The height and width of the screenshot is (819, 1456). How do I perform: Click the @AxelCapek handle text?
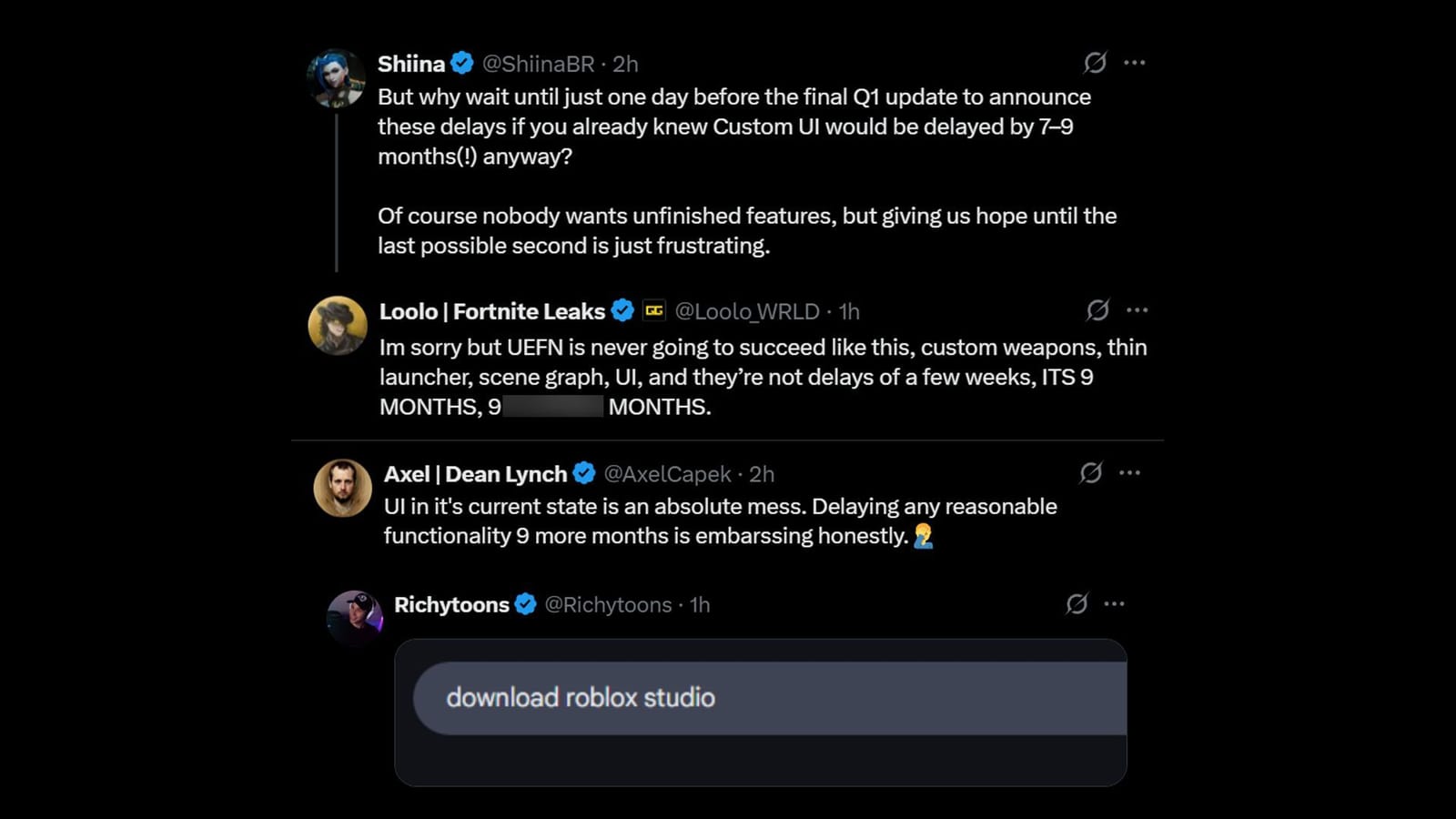click(x=665, y=473)
